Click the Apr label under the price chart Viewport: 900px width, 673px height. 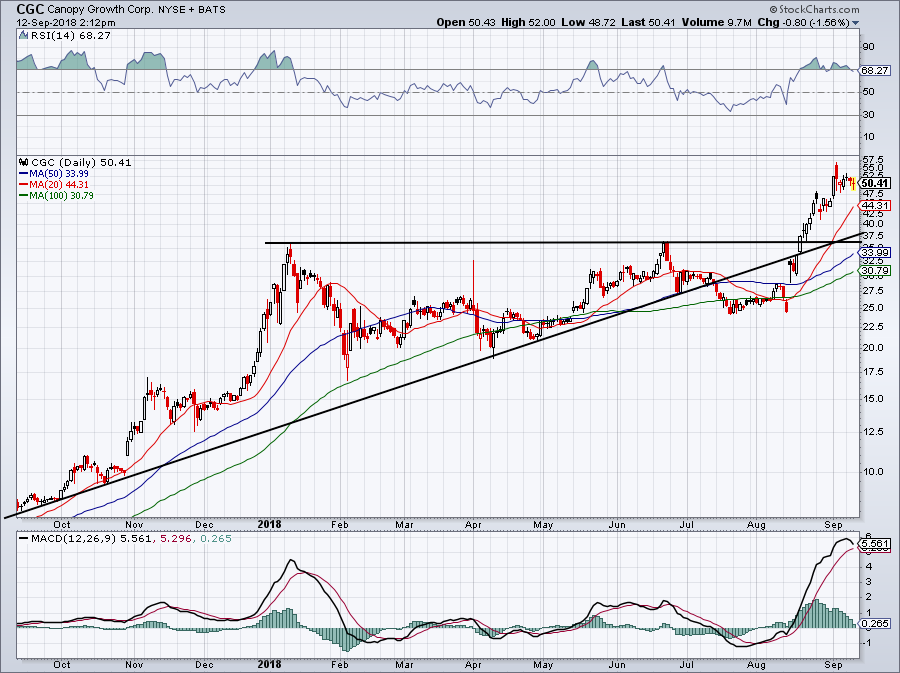click(473, 524)
